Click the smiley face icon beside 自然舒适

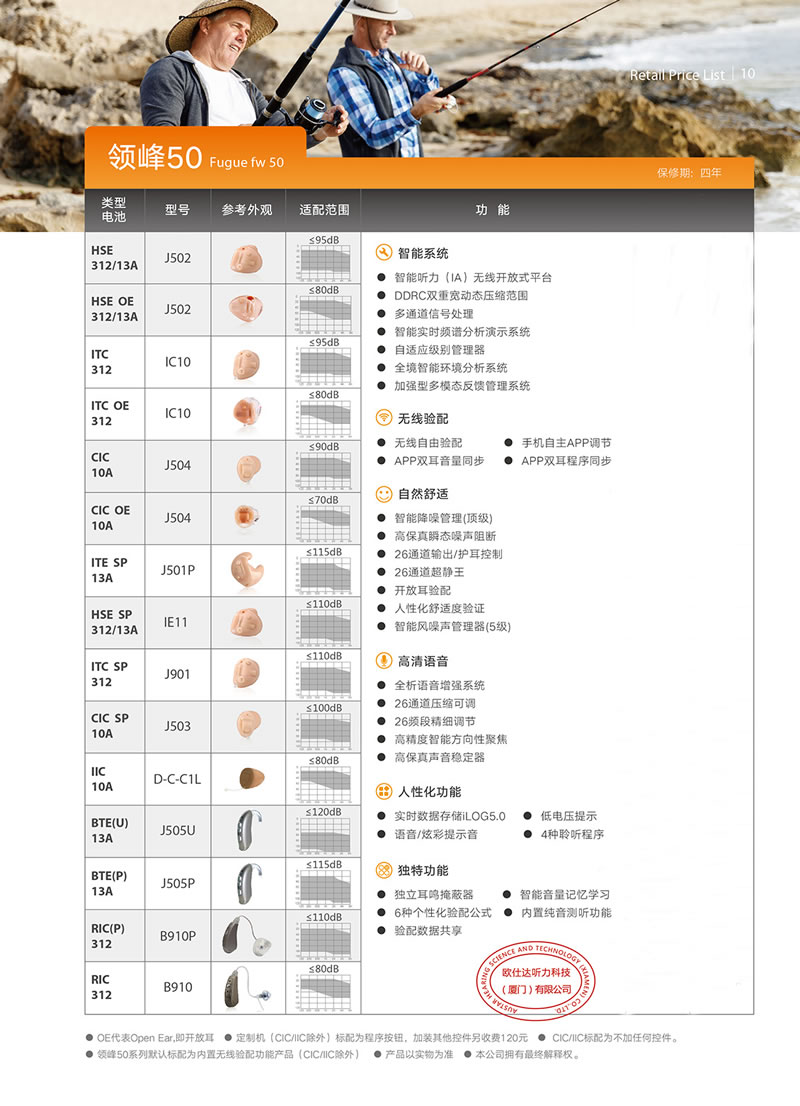tap(384, 494)
